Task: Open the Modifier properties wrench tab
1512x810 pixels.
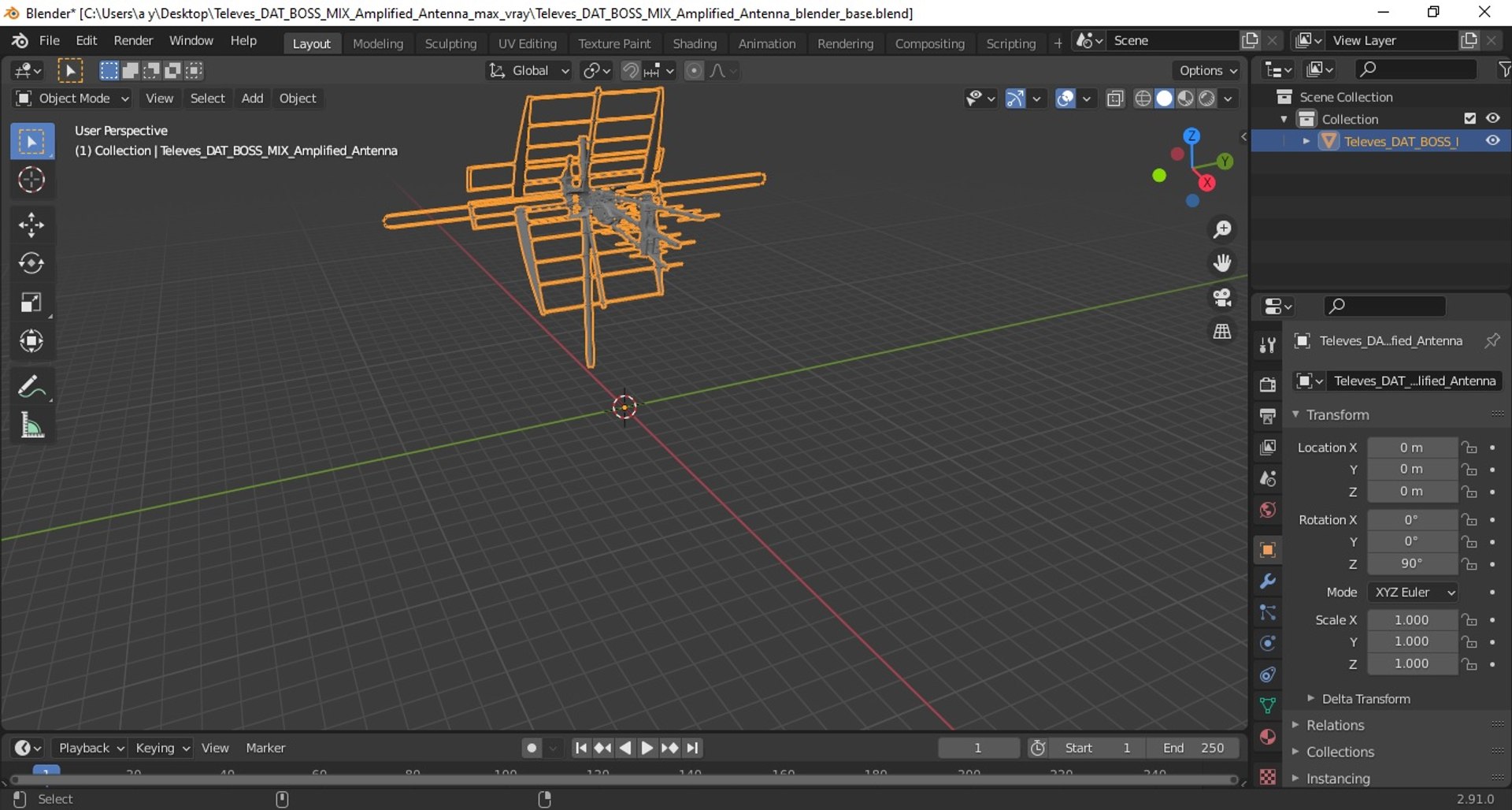Action: (x=1267, y=581)
